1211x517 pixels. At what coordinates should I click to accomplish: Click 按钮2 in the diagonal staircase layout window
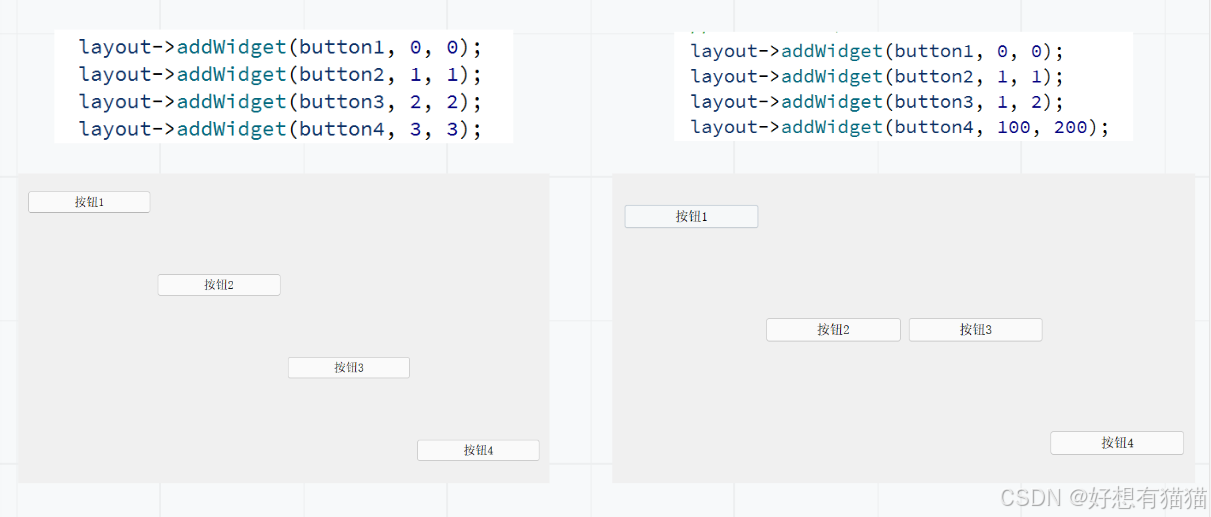coord(219,285)
